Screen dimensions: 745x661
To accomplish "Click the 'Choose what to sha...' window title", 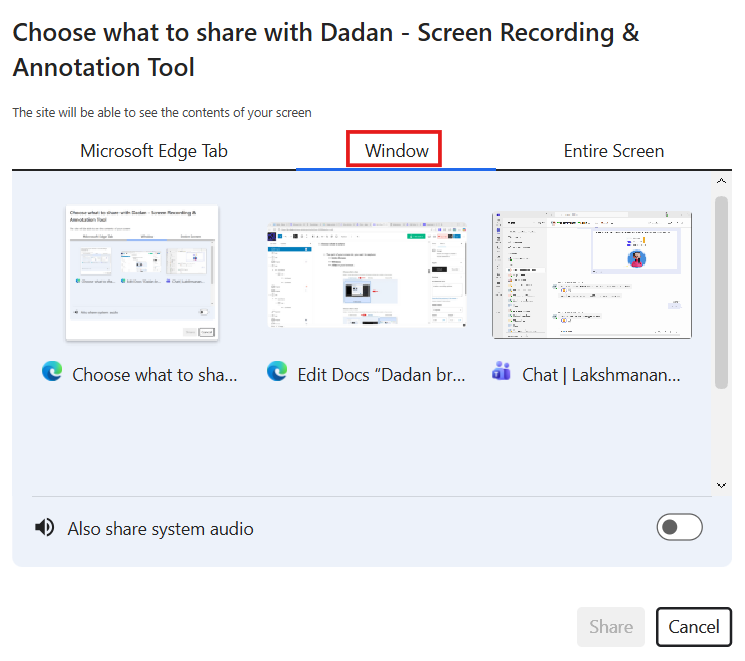I will [156, 374].
